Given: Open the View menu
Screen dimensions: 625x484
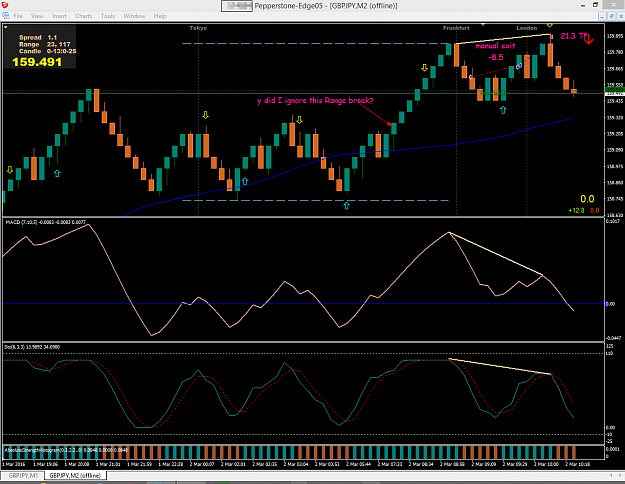Looking at the screenshot, I should coord(37,16).
